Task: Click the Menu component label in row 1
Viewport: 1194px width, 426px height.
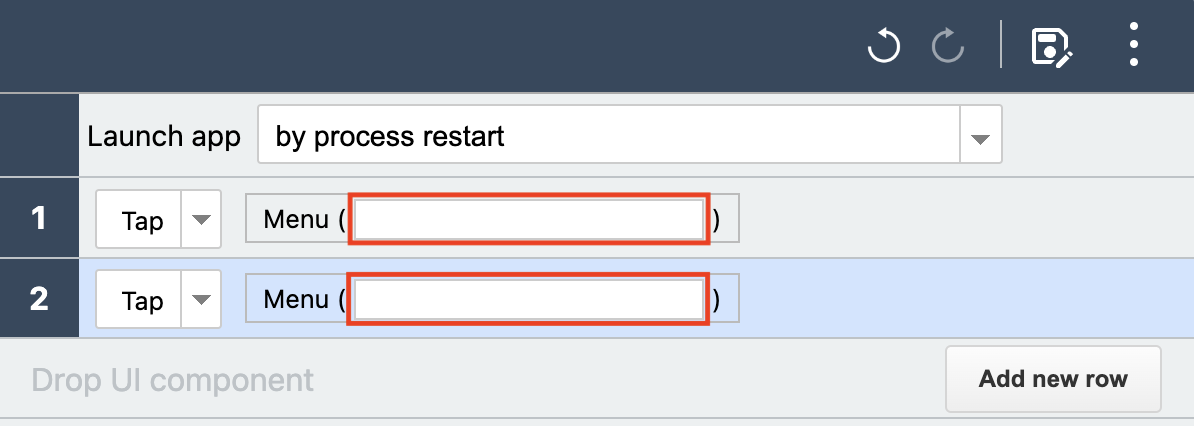Action: [x=296, y=219]
